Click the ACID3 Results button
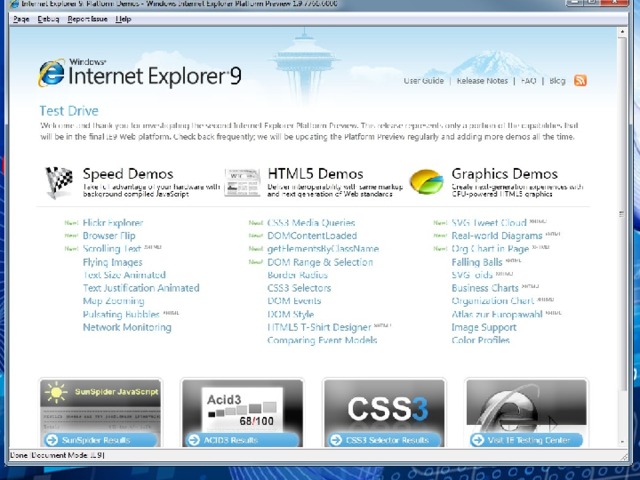 [x=242, y=440]
